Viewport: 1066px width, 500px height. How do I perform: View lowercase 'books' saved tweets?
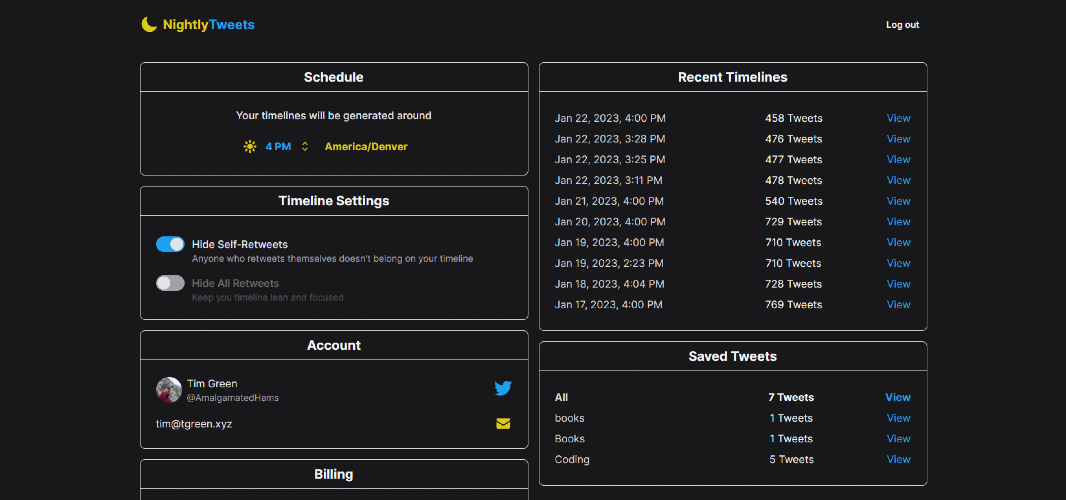pos(898,418)
